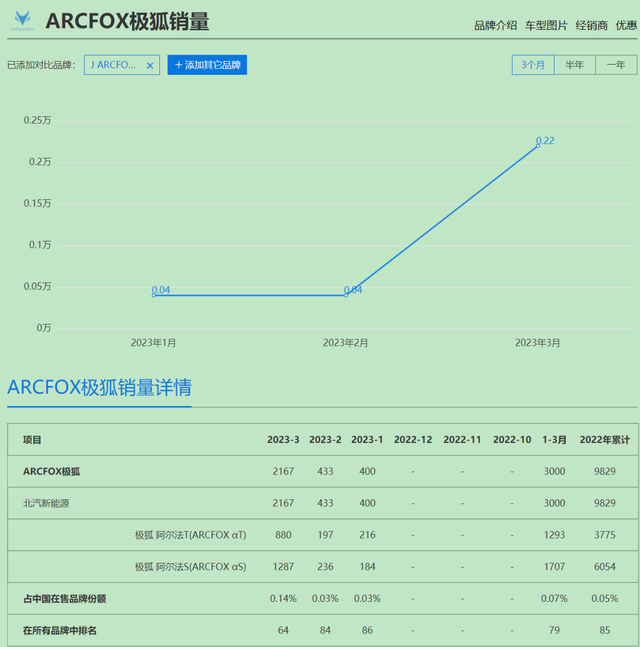Click the 2023-1 column header
Image resolution: width=640 pixels, height=647 pixels.
click(x=367, y=439)
